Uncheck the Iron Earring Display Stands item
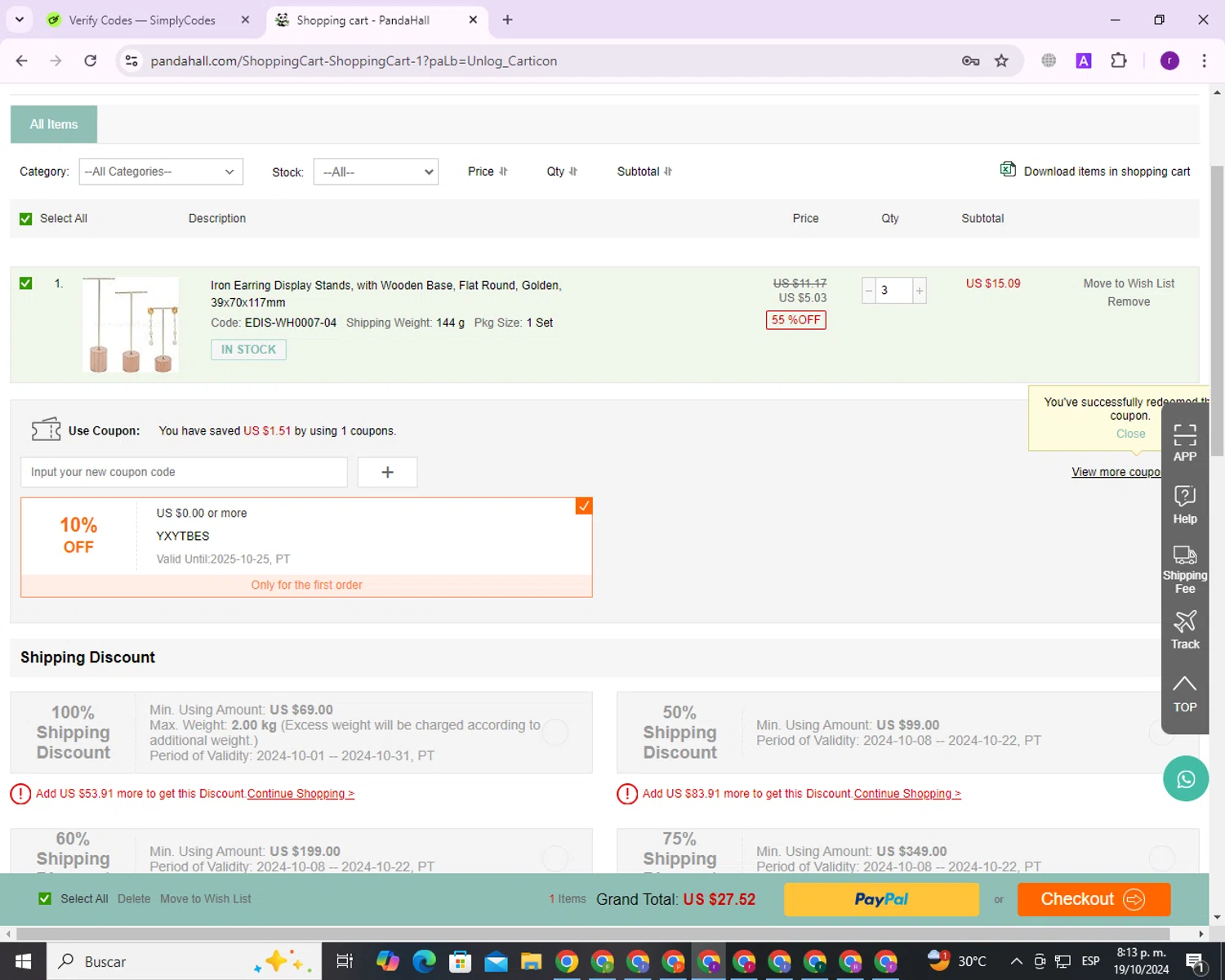 (25, 283)
